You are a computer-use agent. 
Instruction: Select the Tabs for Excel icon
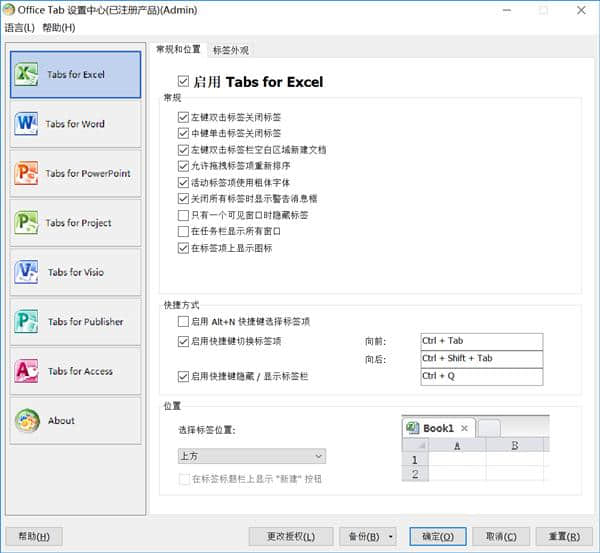[x=26, y=74]
